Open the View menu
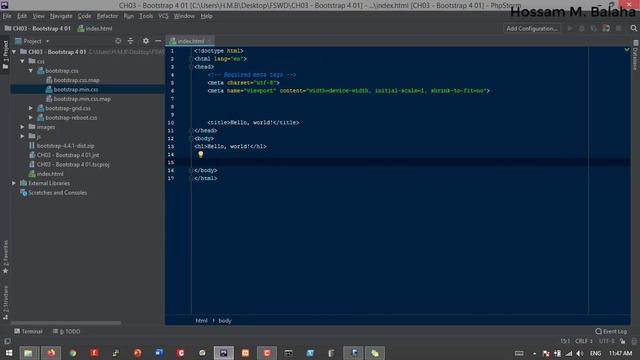Viewport: 640px width, 360px height. (x=38, y=16)
